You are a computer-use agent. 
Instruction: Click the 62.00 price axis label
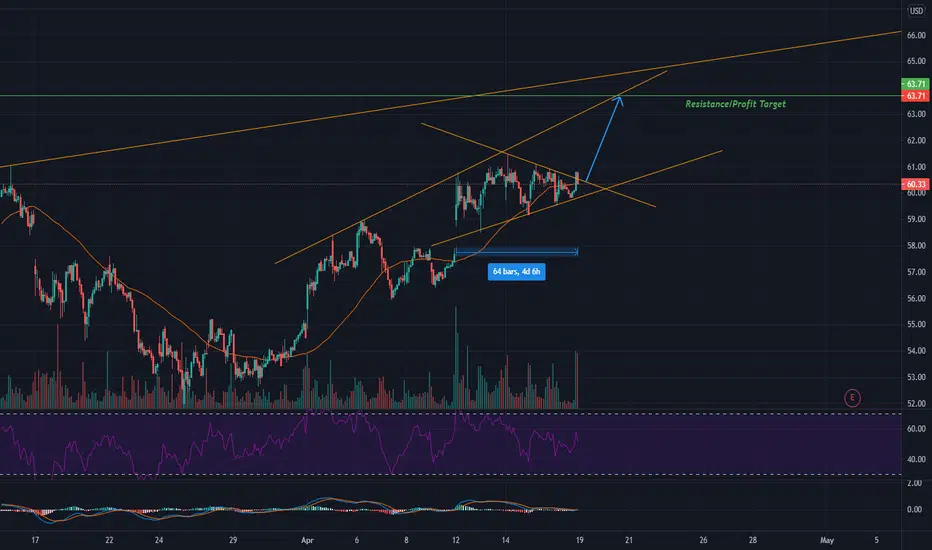click(916, 140)
